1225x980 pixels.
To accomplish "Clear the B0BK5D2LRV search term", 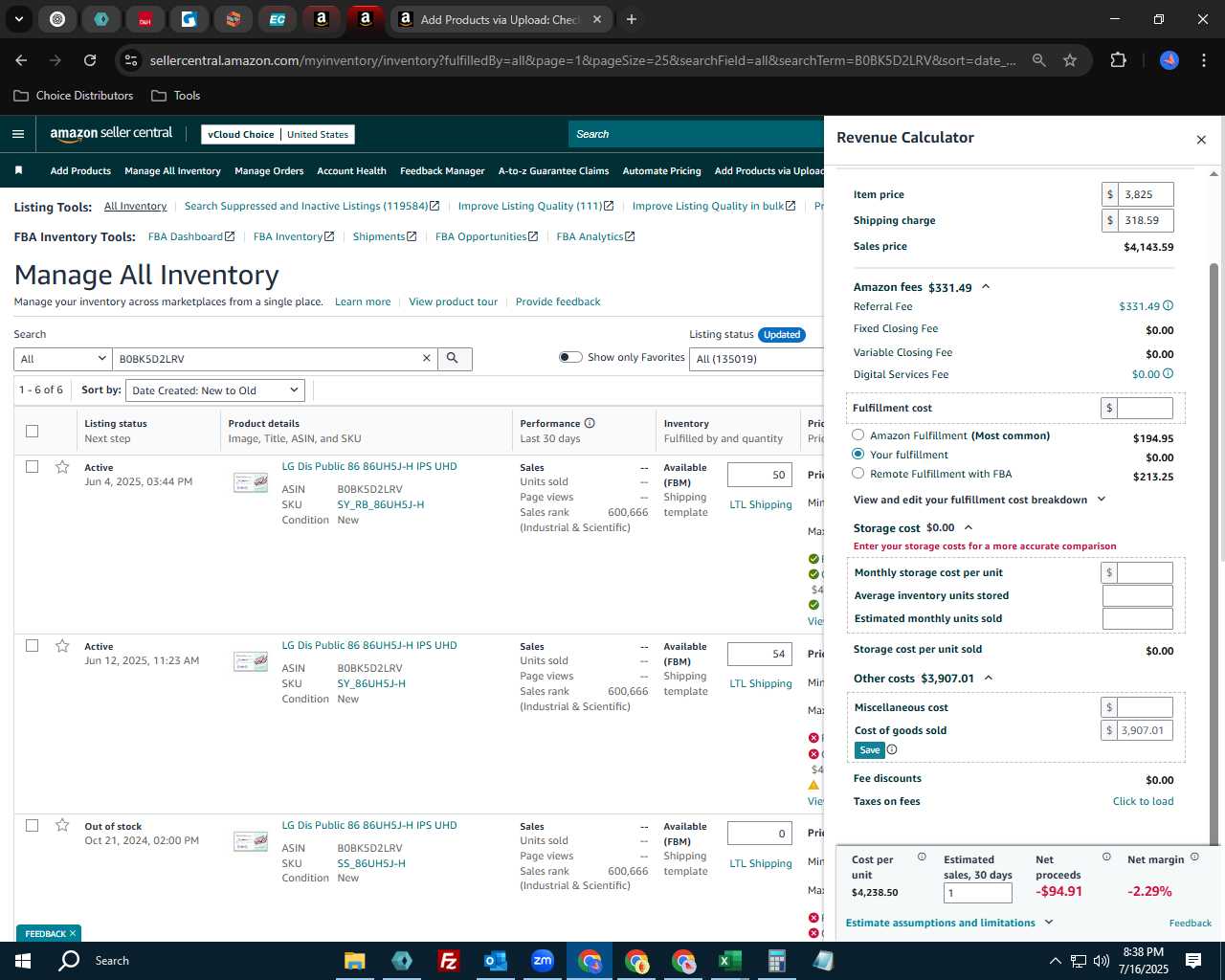I will pos(427,359).
